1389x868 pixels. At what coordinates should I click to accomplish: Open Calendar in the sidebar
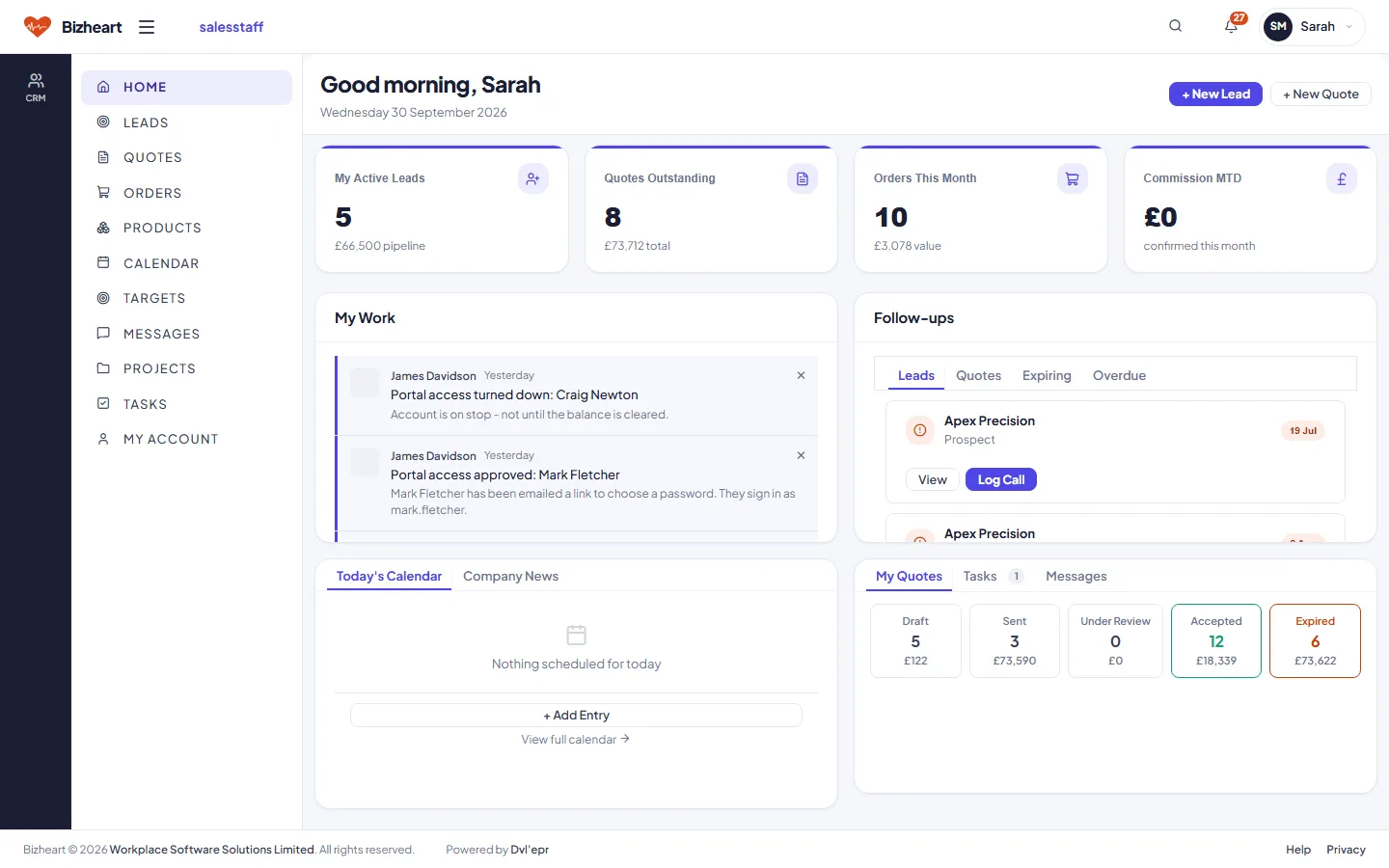click(x=186, y=263)
